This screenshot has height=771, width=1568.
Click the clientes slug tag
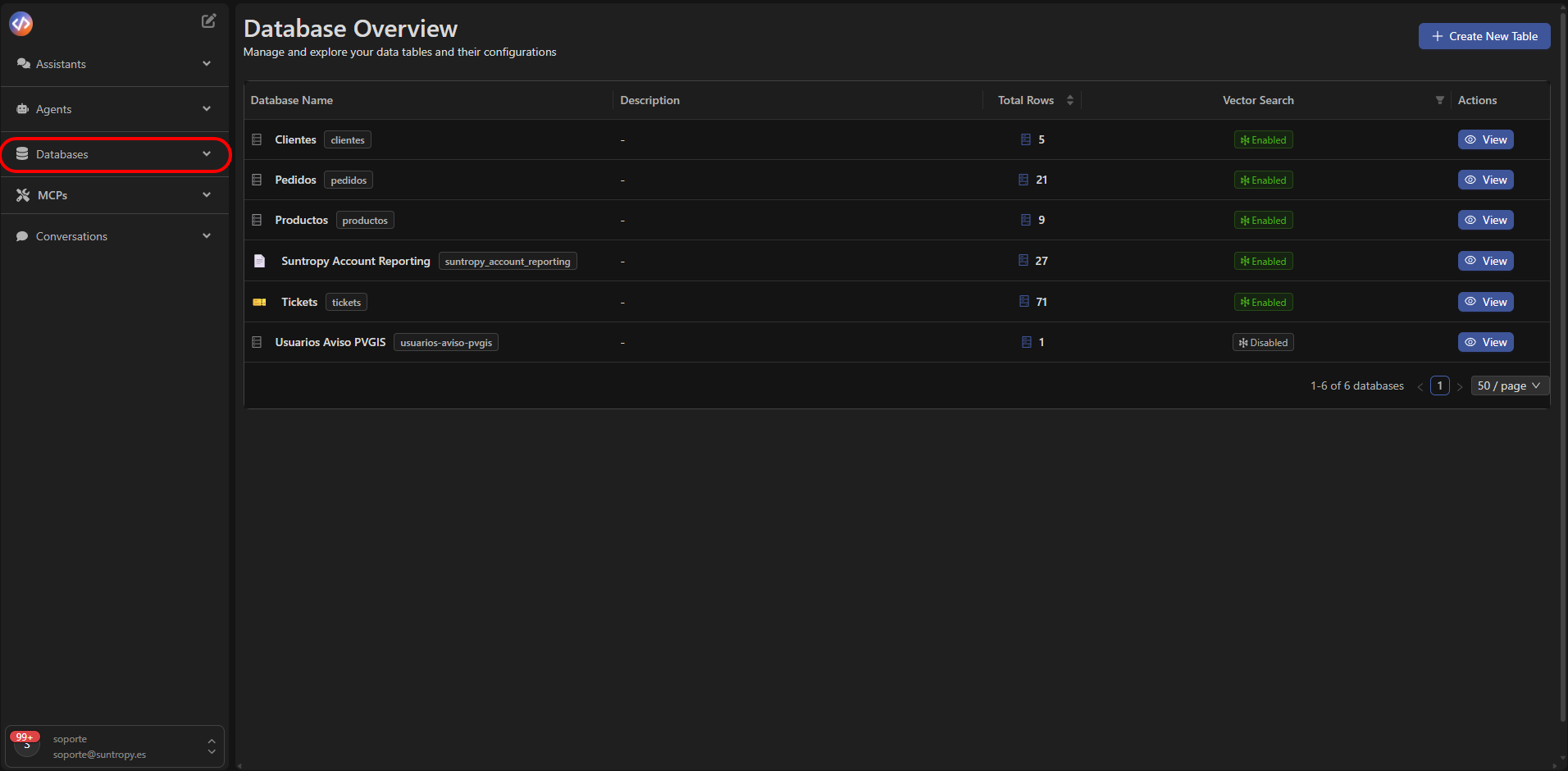[348, 140]
